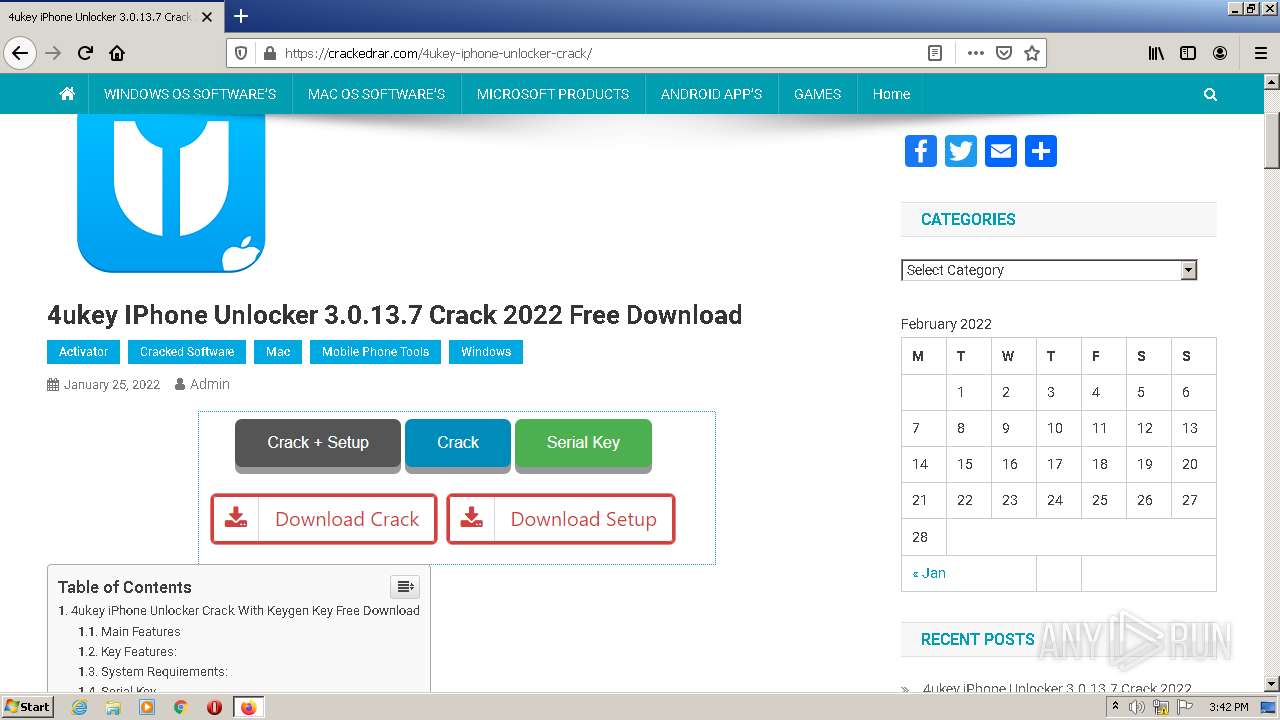This screenshot has height=720, width=1280.
Task: Click the green Serial Key button
Action: coord(583,443)
